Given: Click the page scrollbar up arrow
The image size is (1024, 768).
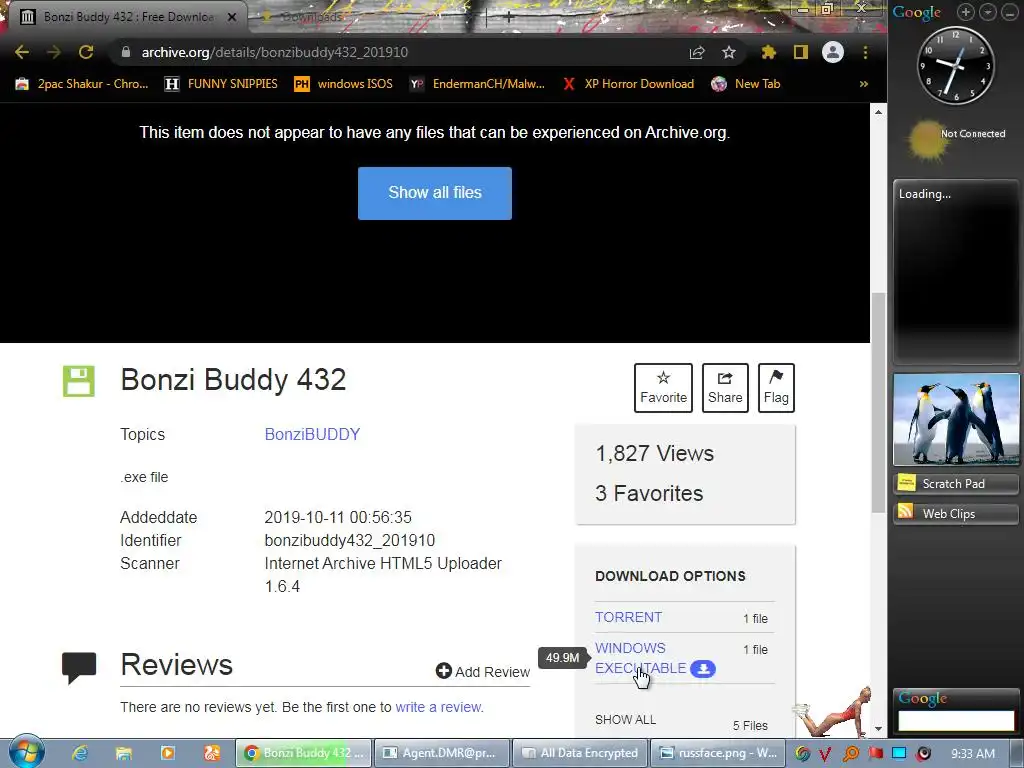Looking at the screenshot, I should click(x=878, y=112).
